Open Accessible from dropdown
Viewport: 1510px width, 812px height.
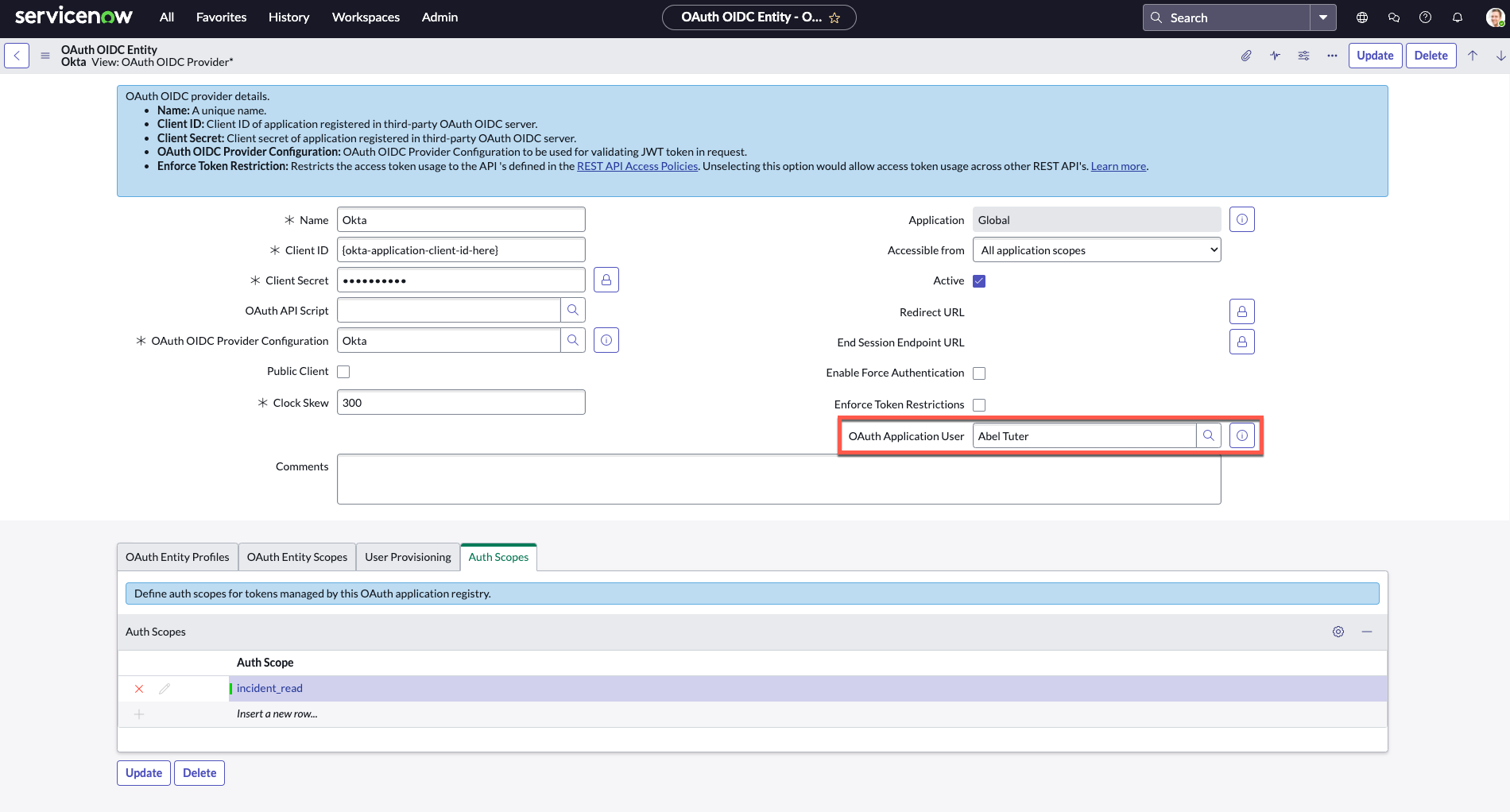tap(1097, 249)
